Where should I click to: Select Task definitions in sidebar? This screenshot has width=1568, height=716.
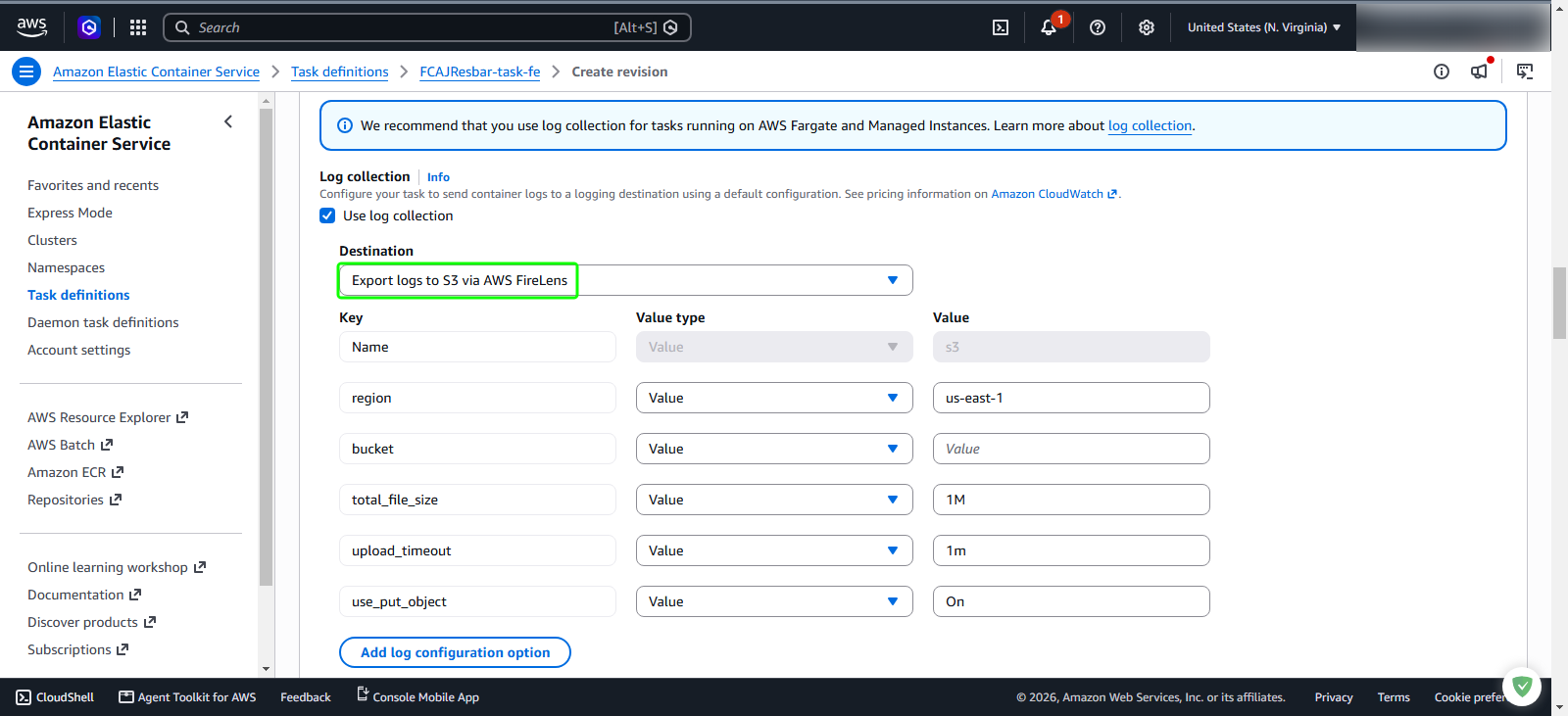78,295
